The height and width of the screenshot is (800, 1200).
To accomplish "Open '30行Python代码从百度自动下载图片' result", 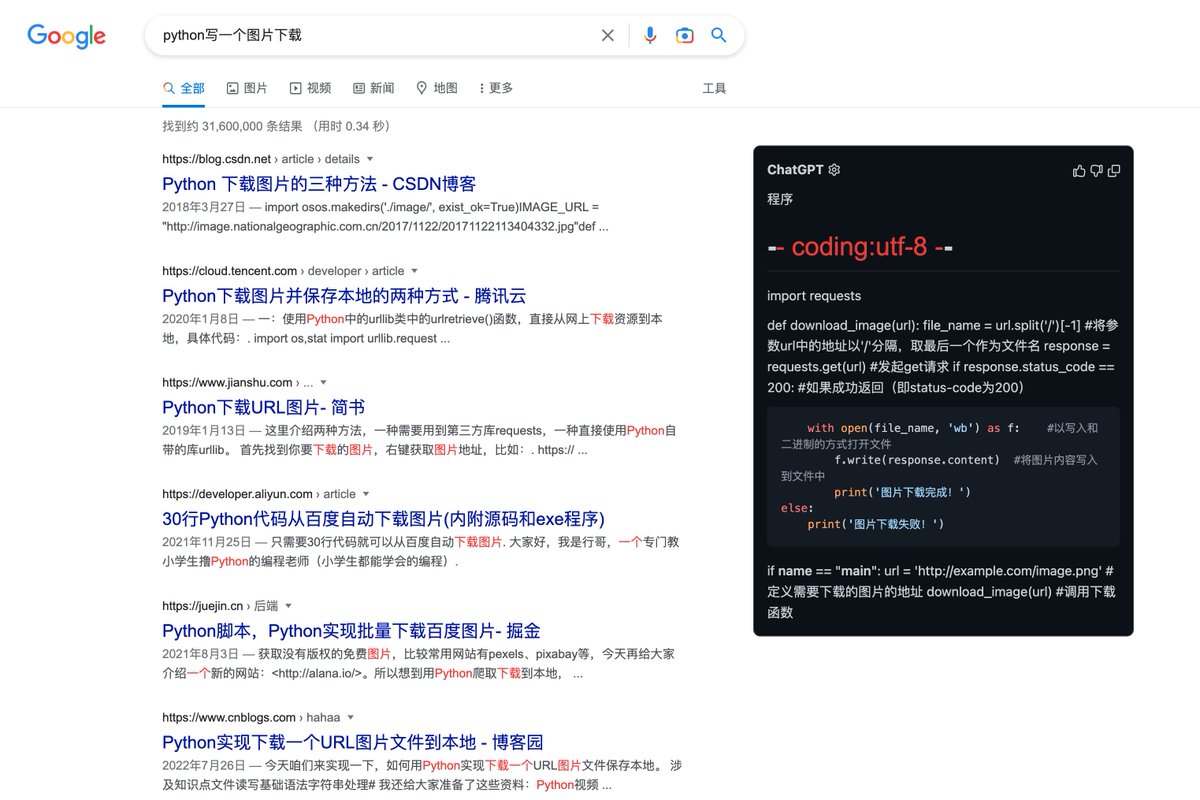I will click(383, 519).
